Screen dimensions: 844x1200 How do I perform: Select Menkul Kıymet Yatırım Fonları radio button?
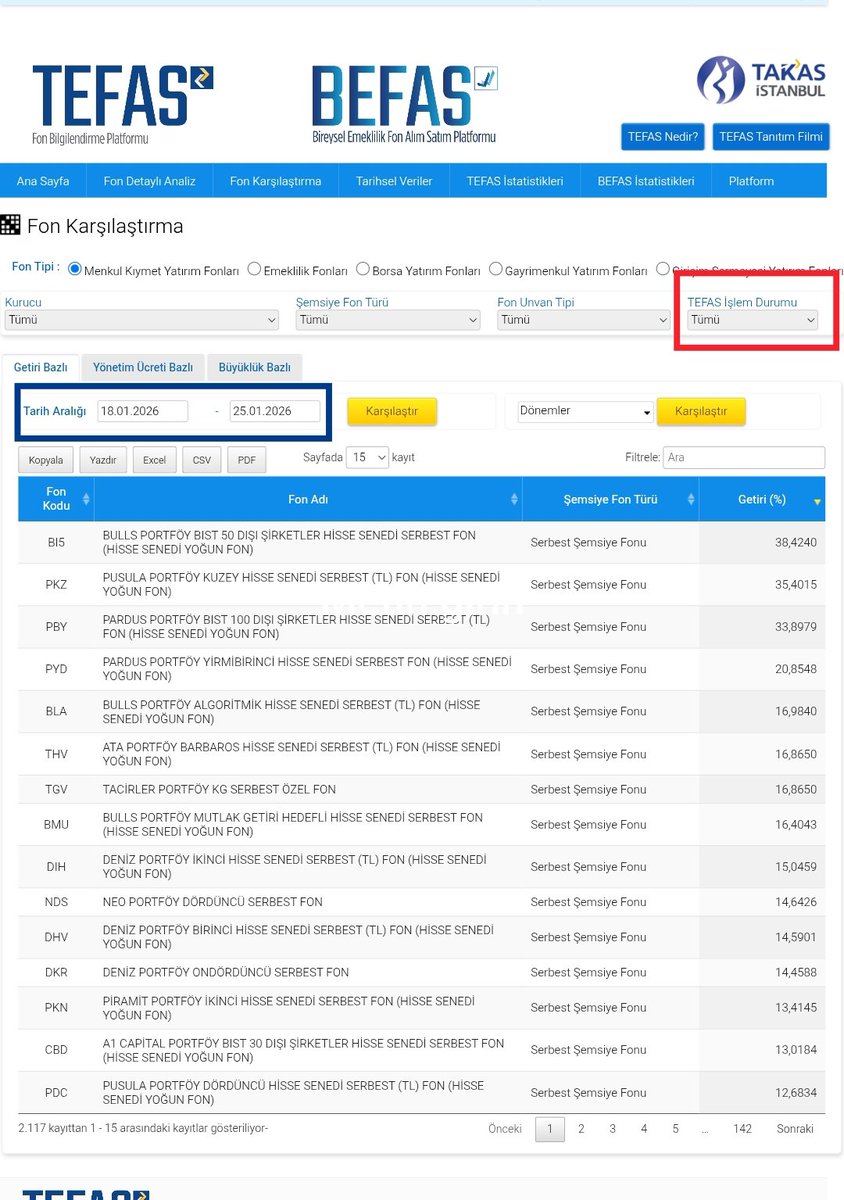tap(75, 270)
